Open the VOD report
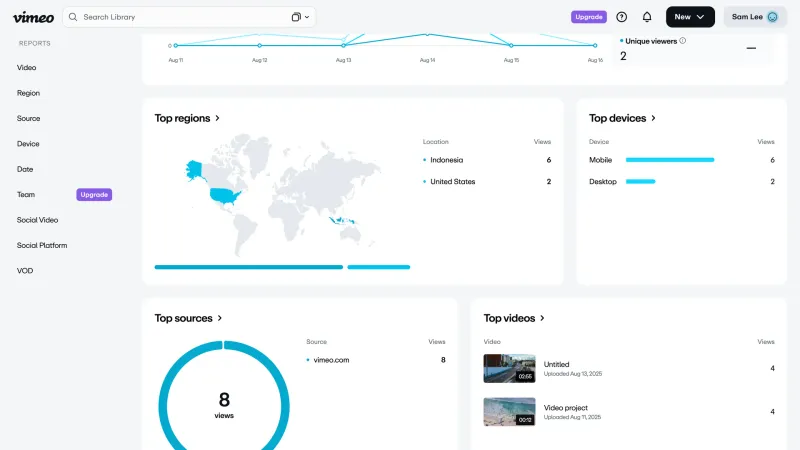The height and width of the screenshot is (450, 800). click(25, 271)
